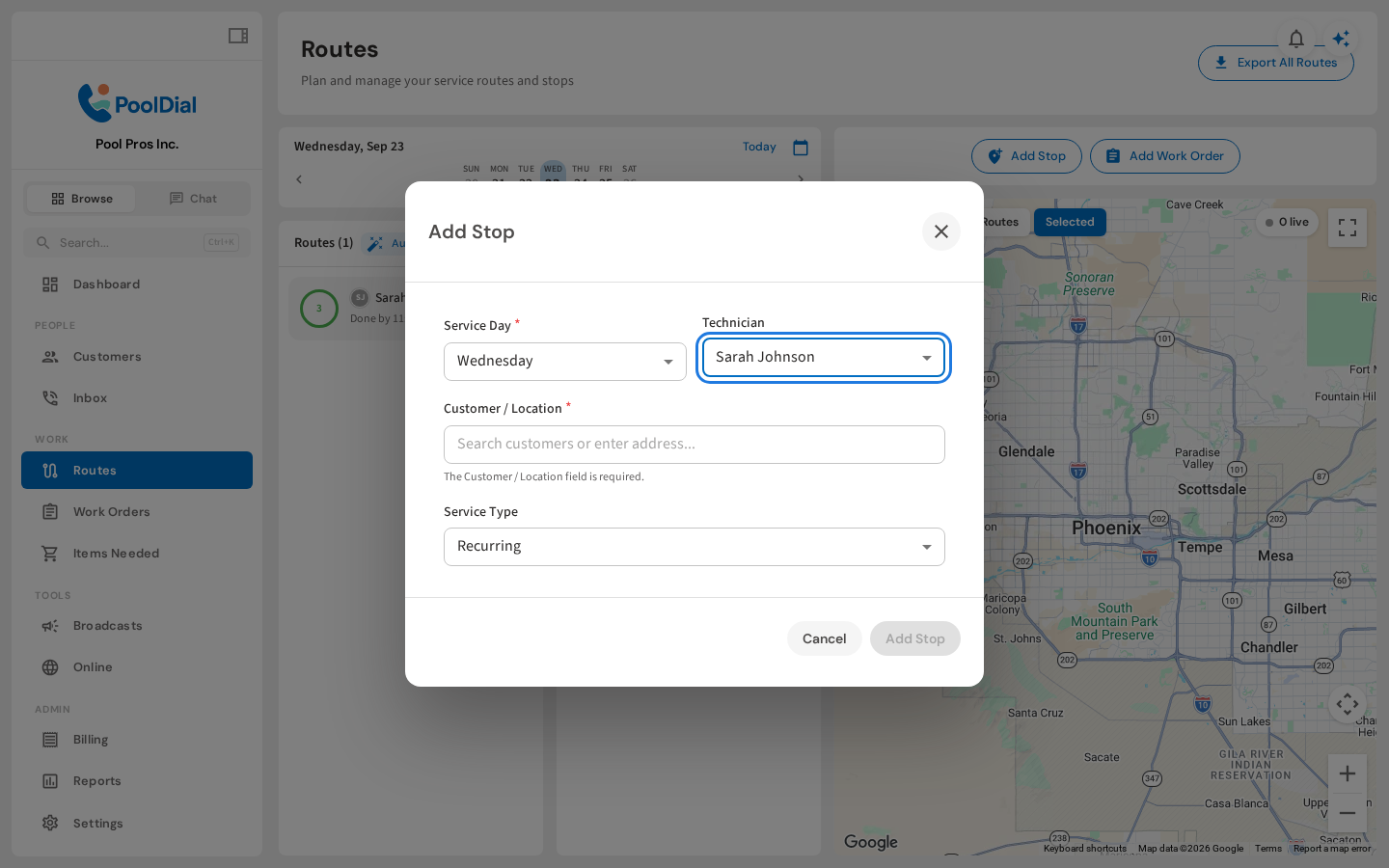Click the Add Work Order button
Viewport: 1389px width, 868px height.
(1165, 156)
